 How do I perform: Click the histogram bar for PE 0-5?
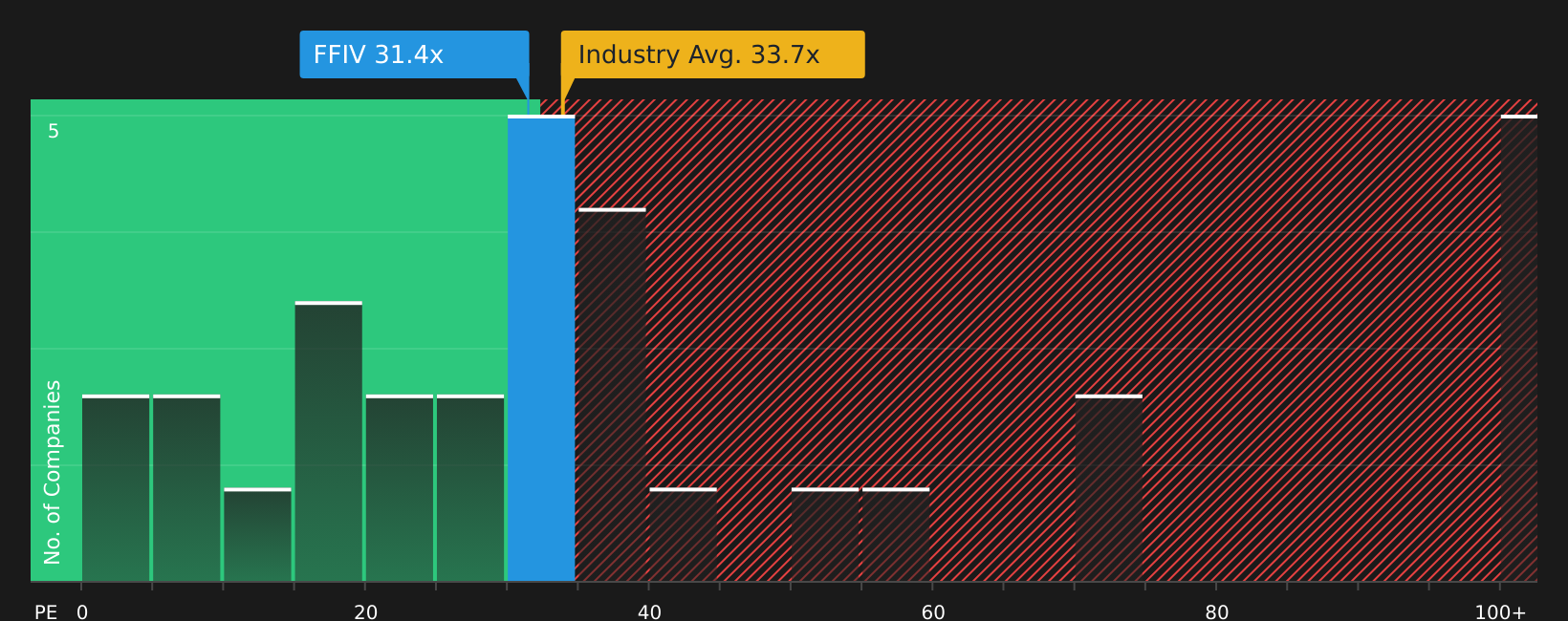(116, 487)
